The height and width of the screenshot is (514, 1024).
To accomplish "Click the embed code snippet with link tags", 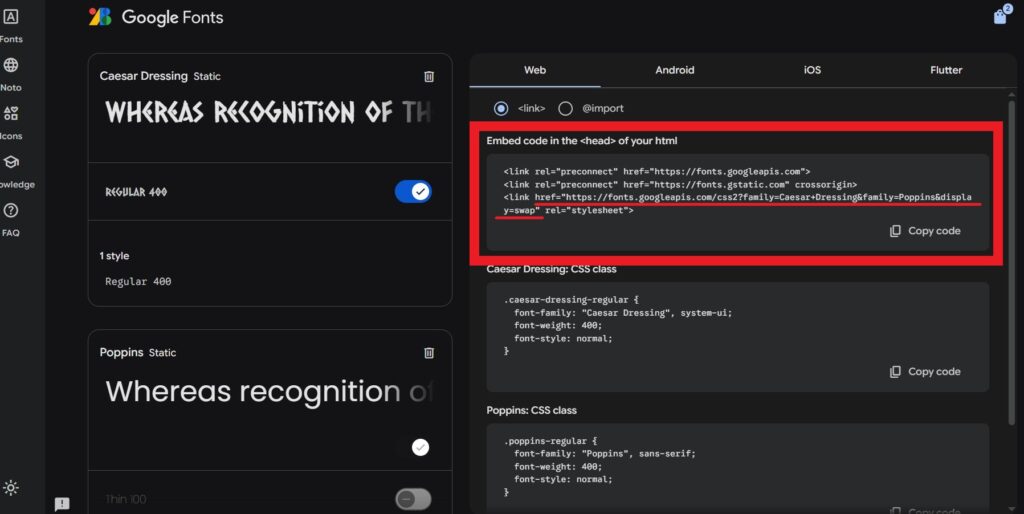I will 737,191.
